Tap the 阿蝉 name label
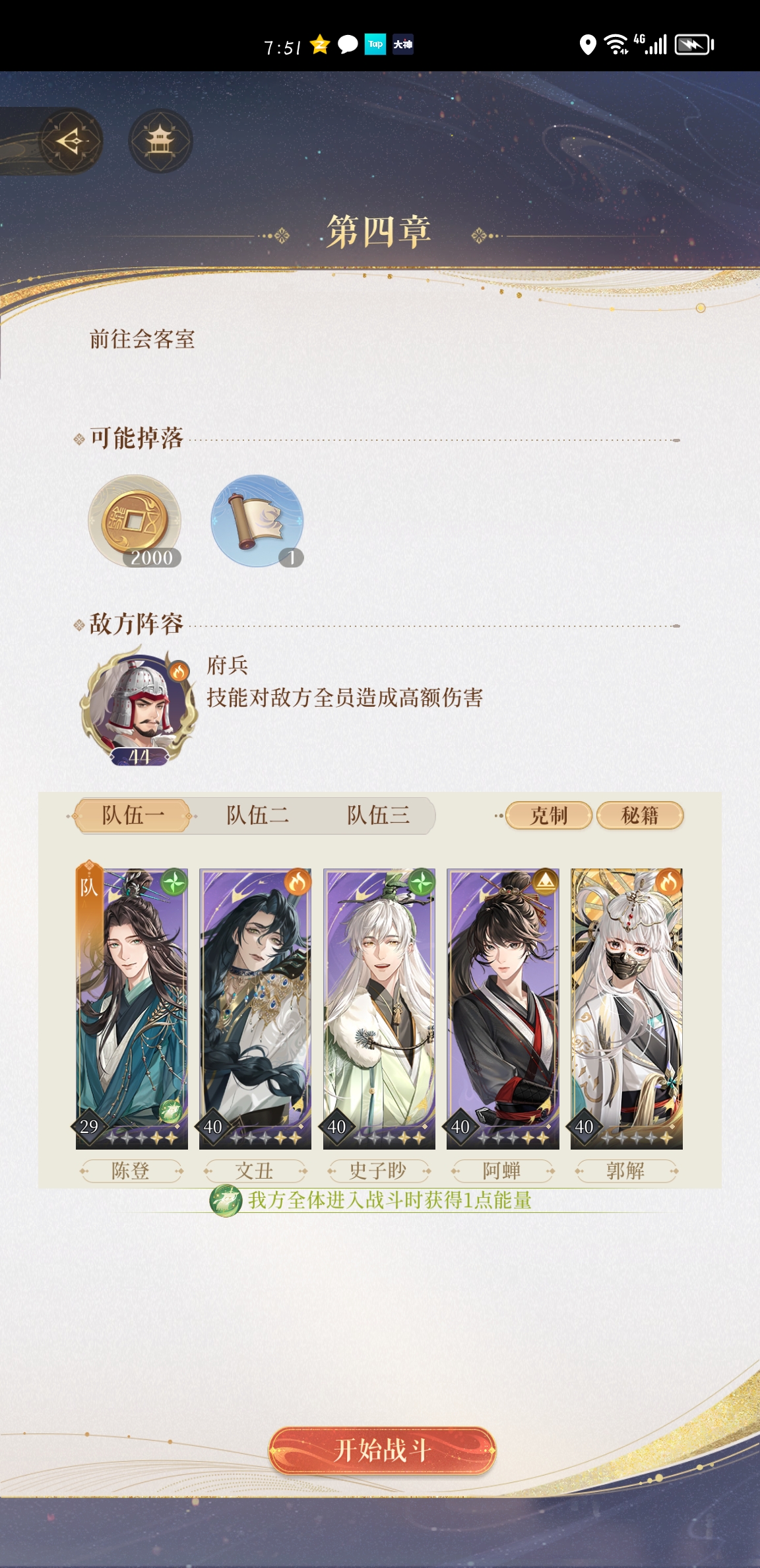Image resolution: width=760 pixels, height=1568 pixels. click(501, 1171)
